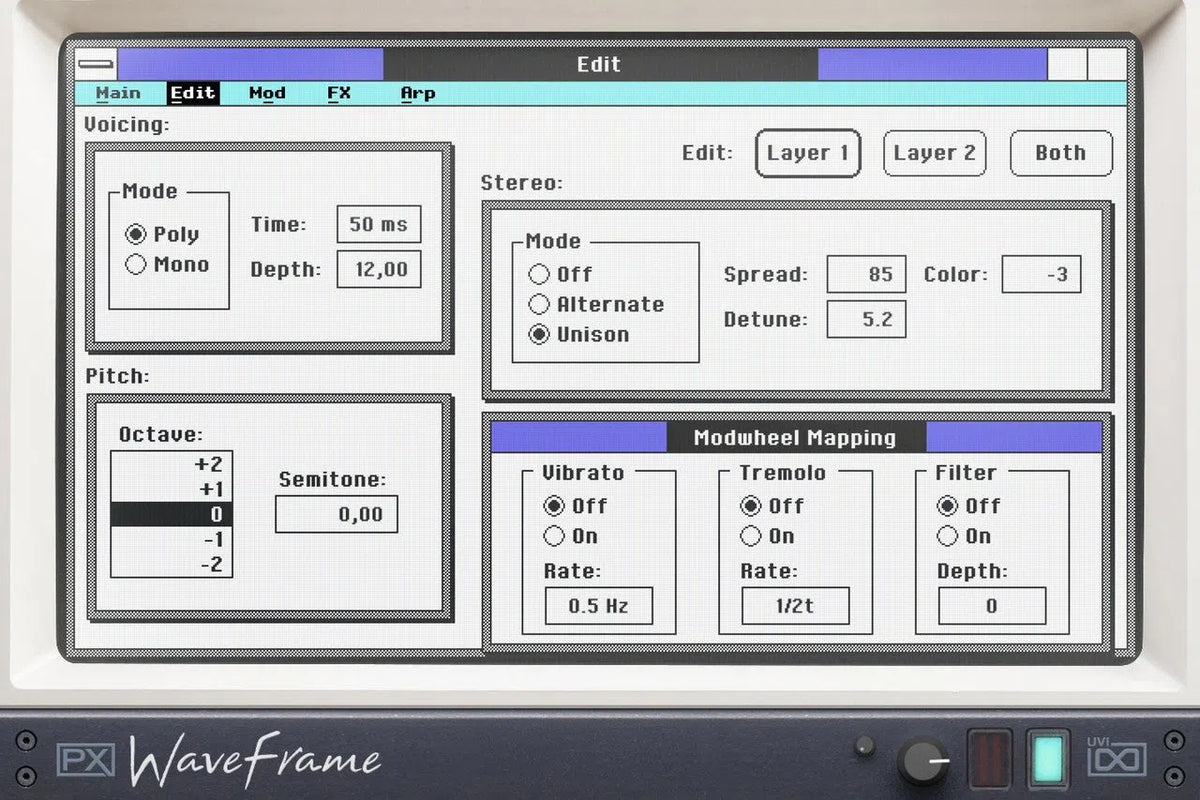The image size is (1200, 800).
Task: Click the Spread value field
Action: 866,274
